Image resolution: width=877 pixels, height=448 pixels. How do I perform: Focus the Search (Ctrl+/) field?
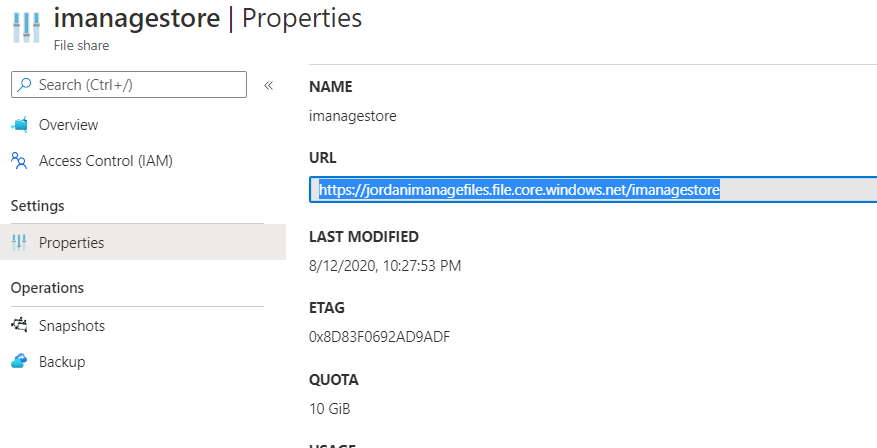coord(135,85)
